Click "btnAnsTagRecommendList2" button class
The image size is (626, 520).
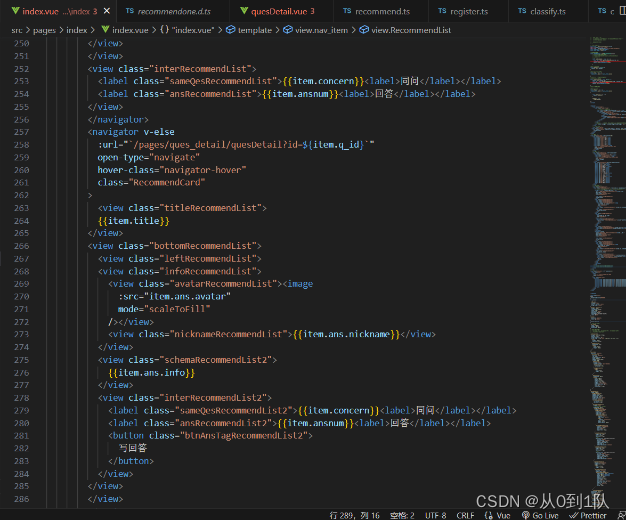244,435
